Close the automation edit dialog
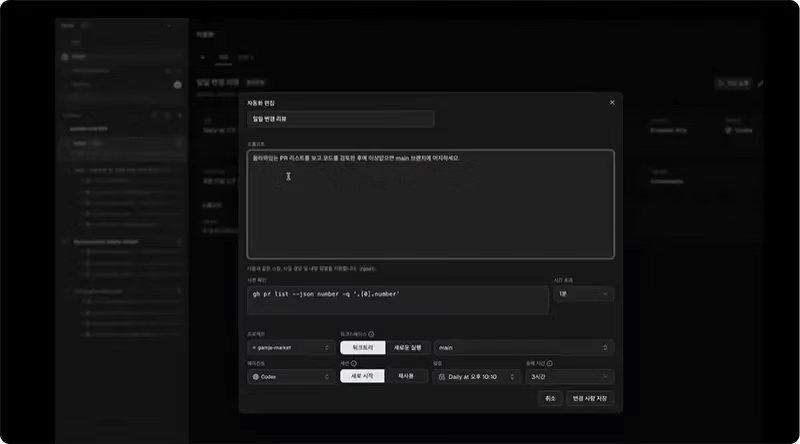The height and width of the screenshot is (444, 800). coord(612,103)
